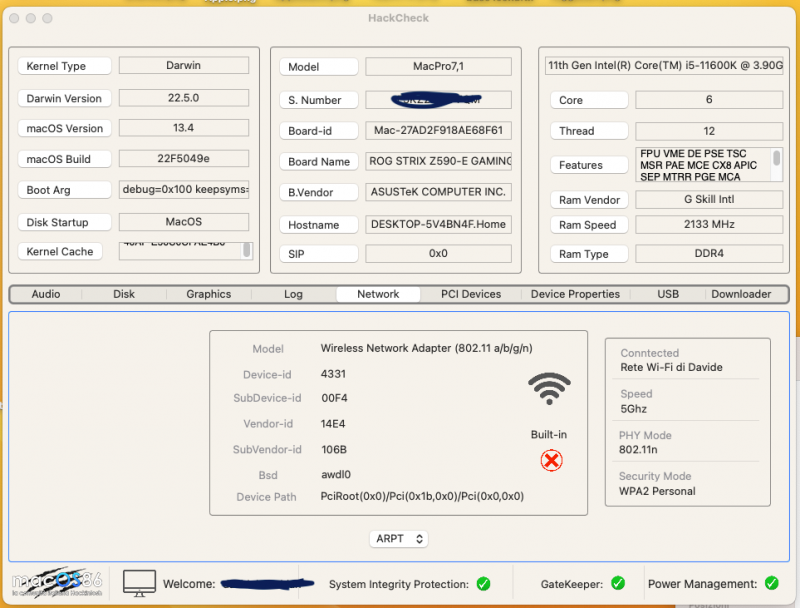Click the Boot Arg label button
This screenshot has width=800, height=608.
(x=64, y=190)
